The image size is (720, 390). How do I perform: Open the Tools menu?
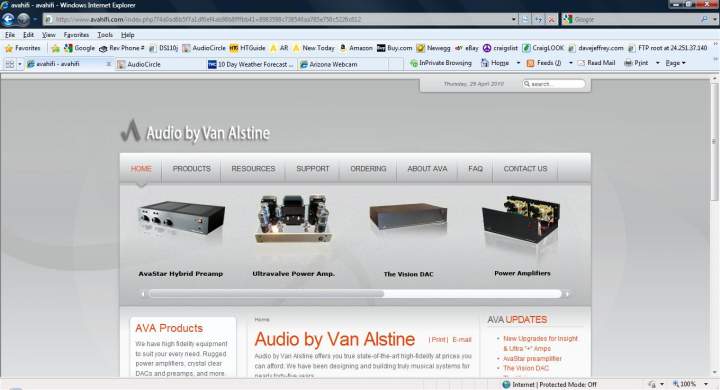[x=105, y=35]
